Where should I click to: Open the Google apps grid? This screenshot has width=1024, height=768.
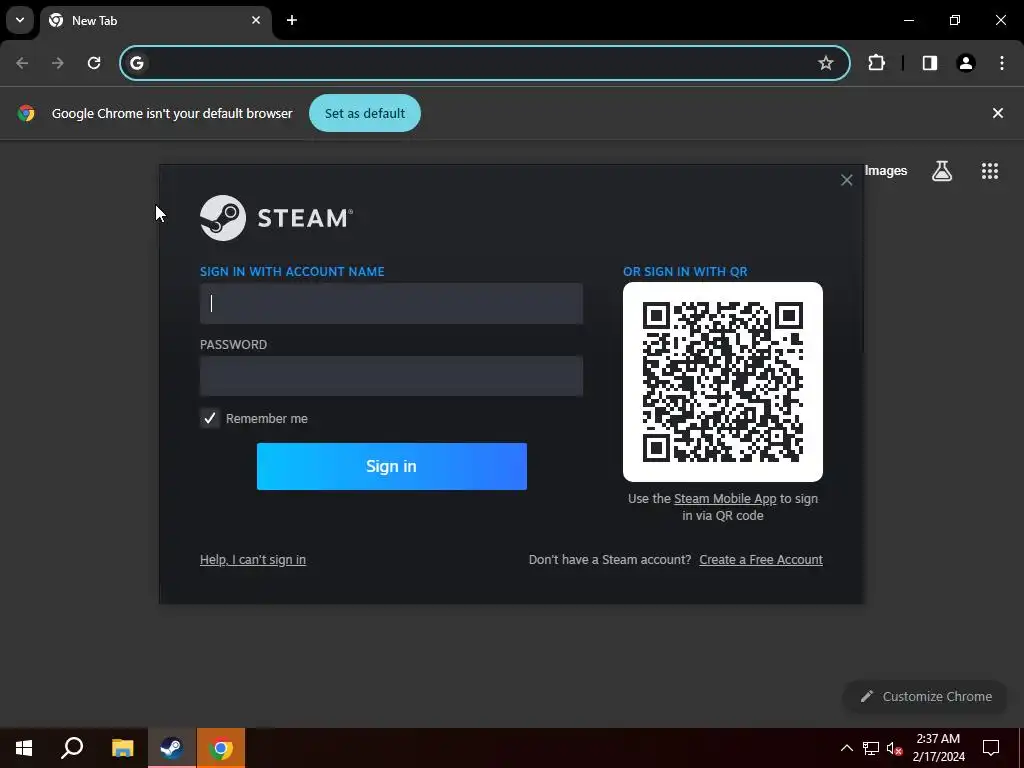[990, 171]
